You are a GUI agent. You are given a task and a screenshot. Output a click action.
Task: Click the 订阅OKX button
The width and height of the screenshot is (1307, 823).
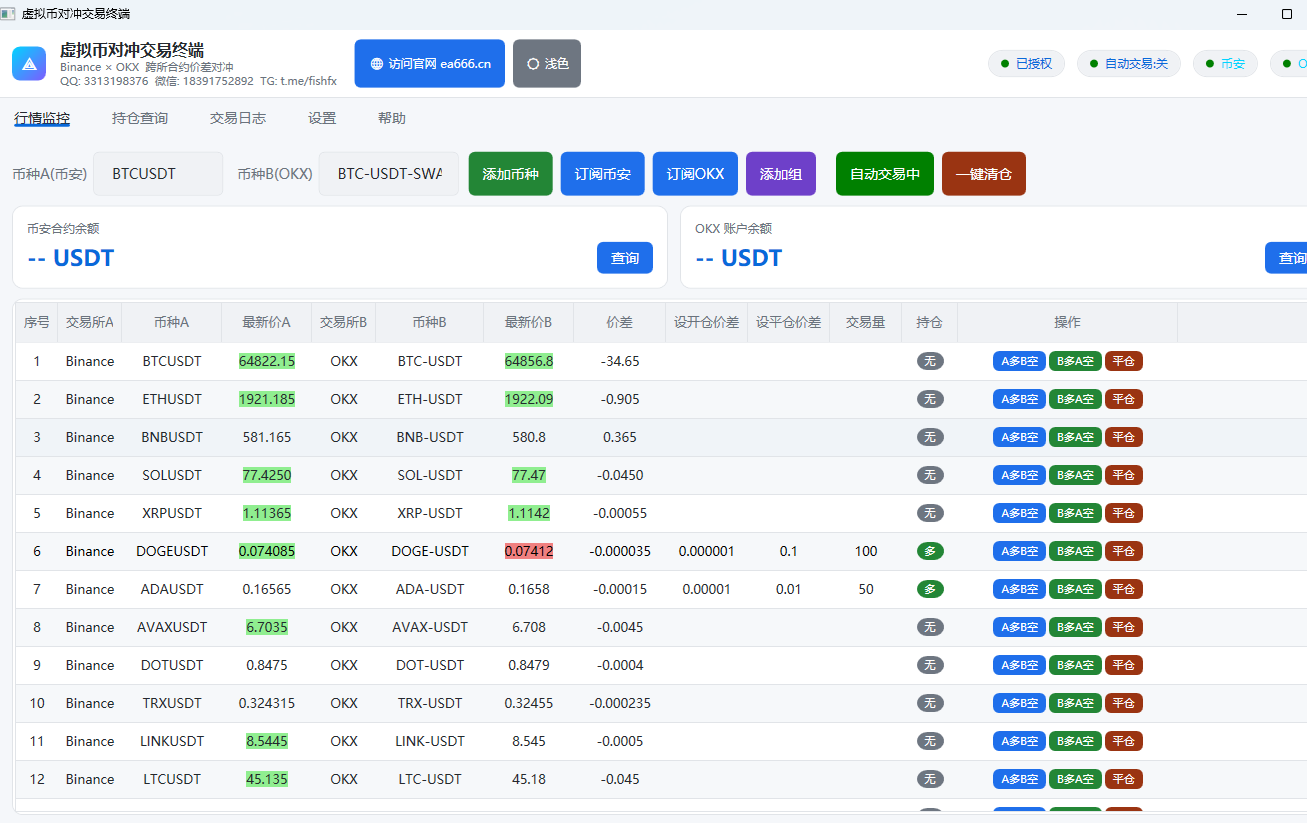point(695,174)
